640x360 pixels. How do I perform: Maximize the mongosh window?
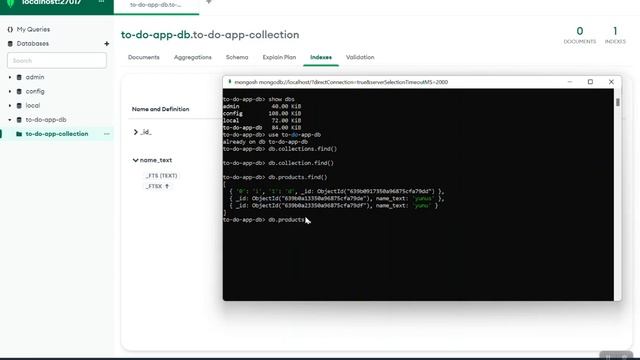[x=590, y=82]
